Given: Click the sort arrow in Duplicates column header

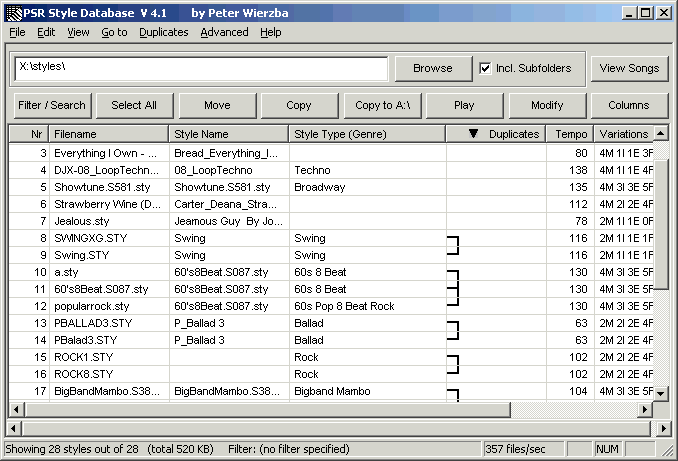Looking at the screenshot, I should tap(473, 134).
